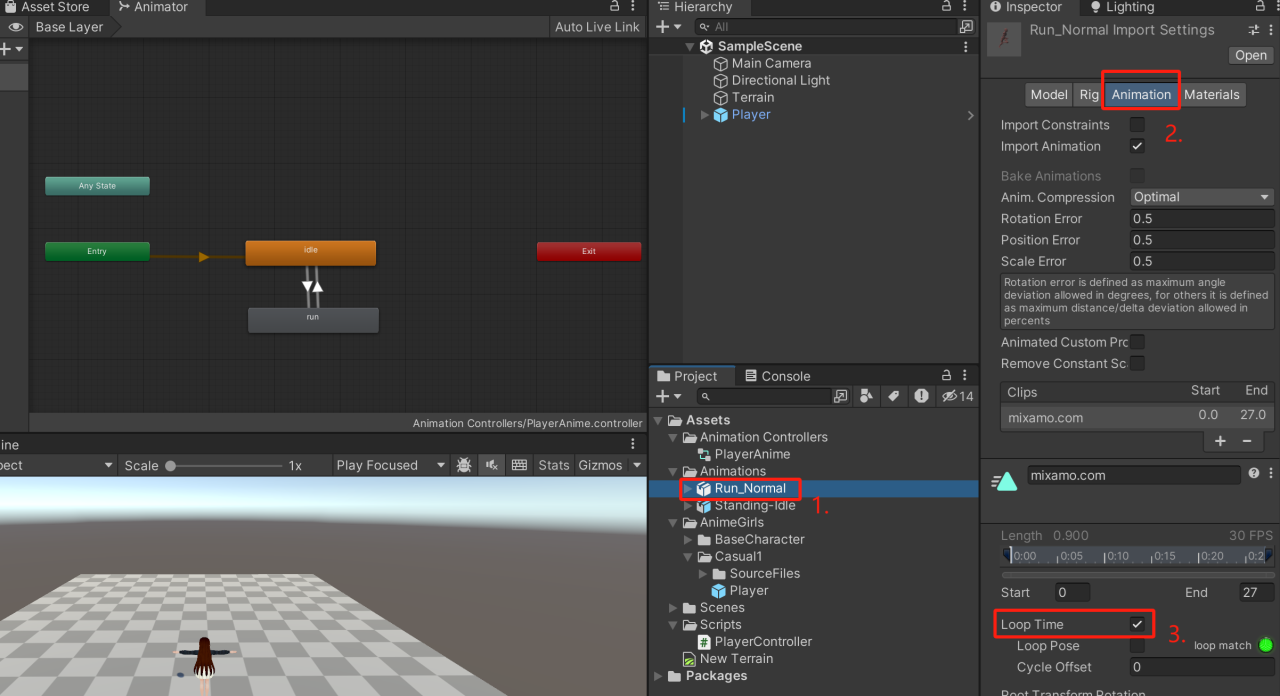
Task: Expand the Run_Normal asset arrow
Action: [688, 489]
